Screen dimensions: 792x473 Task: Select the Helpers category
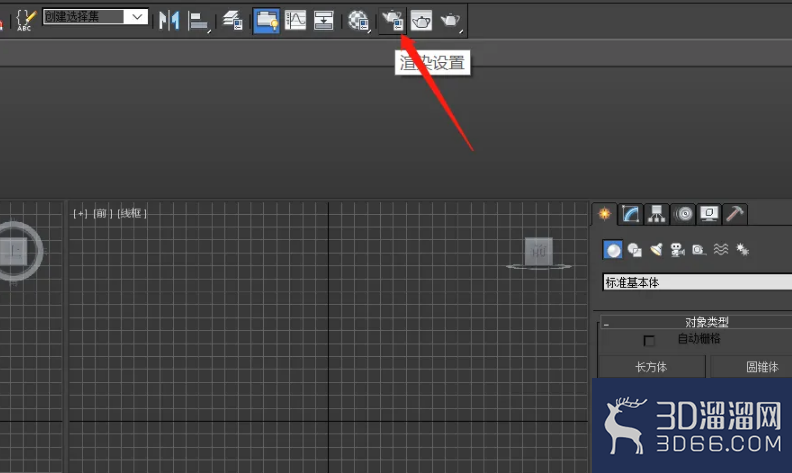point(699,250)
